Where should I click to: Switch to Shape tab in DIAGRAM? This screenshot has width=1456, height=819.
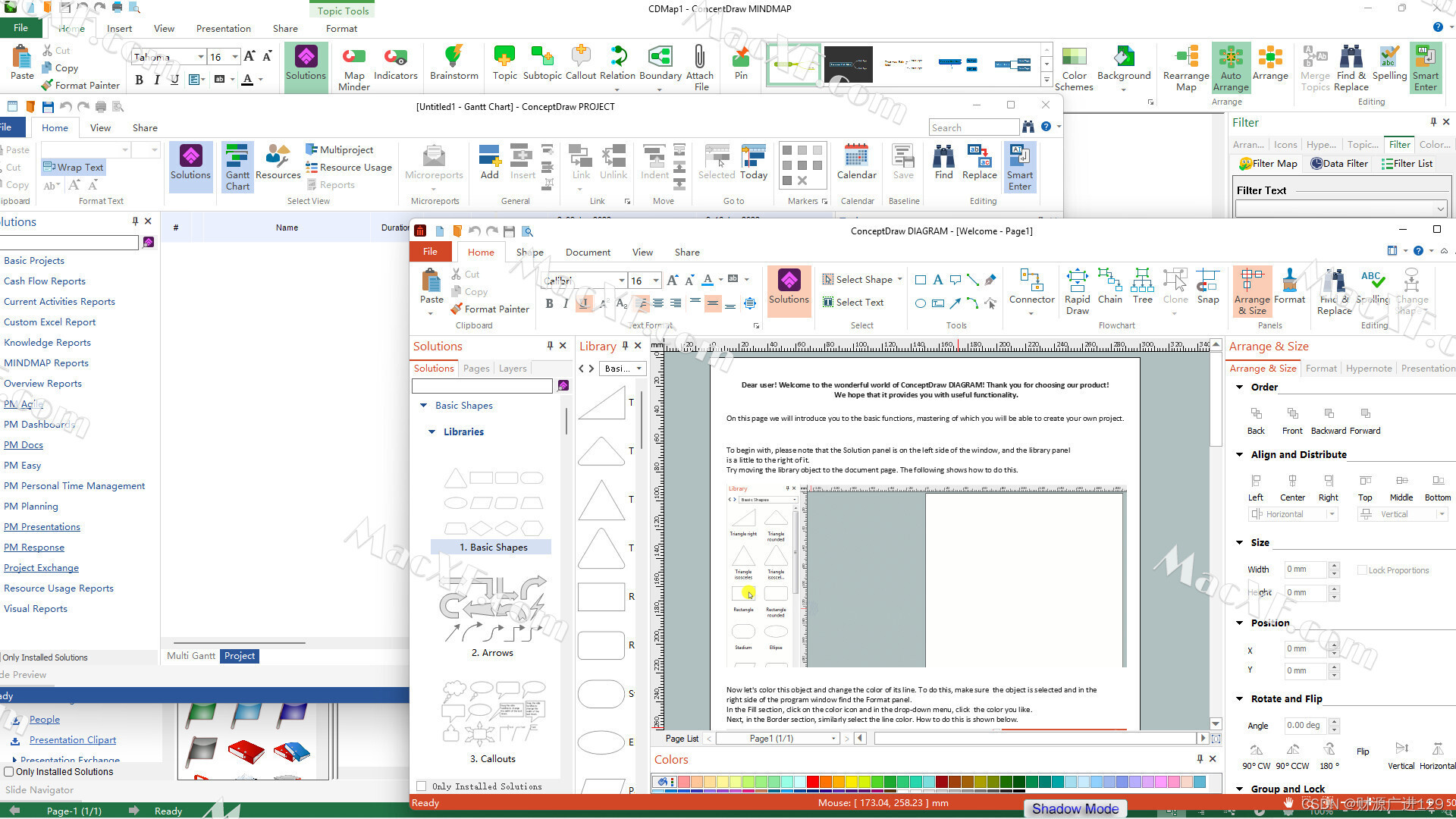(529, 253)
